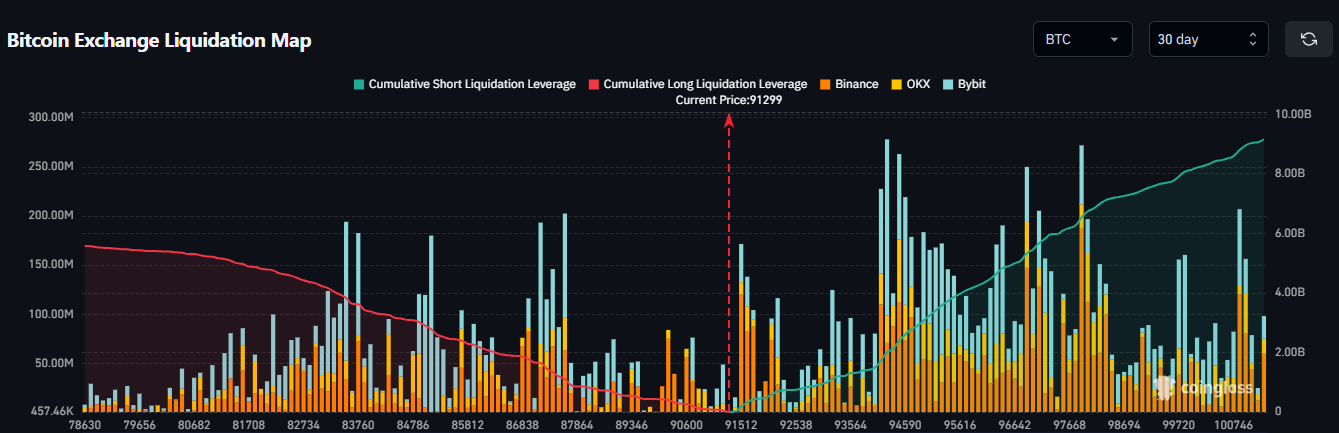The height and width of the screenshot is (433, 1339).
Task: Click the 95616 price axis label
Action: pyautogui.click(x=961, y=425)
